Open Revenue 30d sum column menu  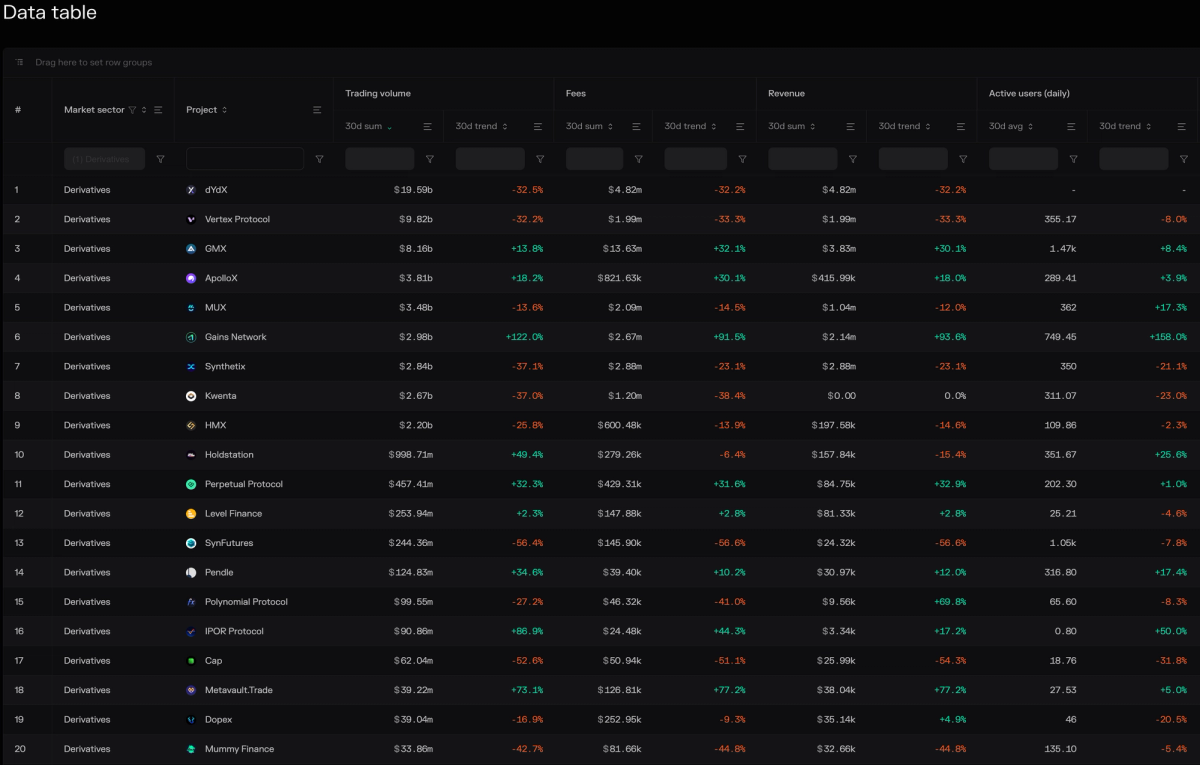pos(850,126)
